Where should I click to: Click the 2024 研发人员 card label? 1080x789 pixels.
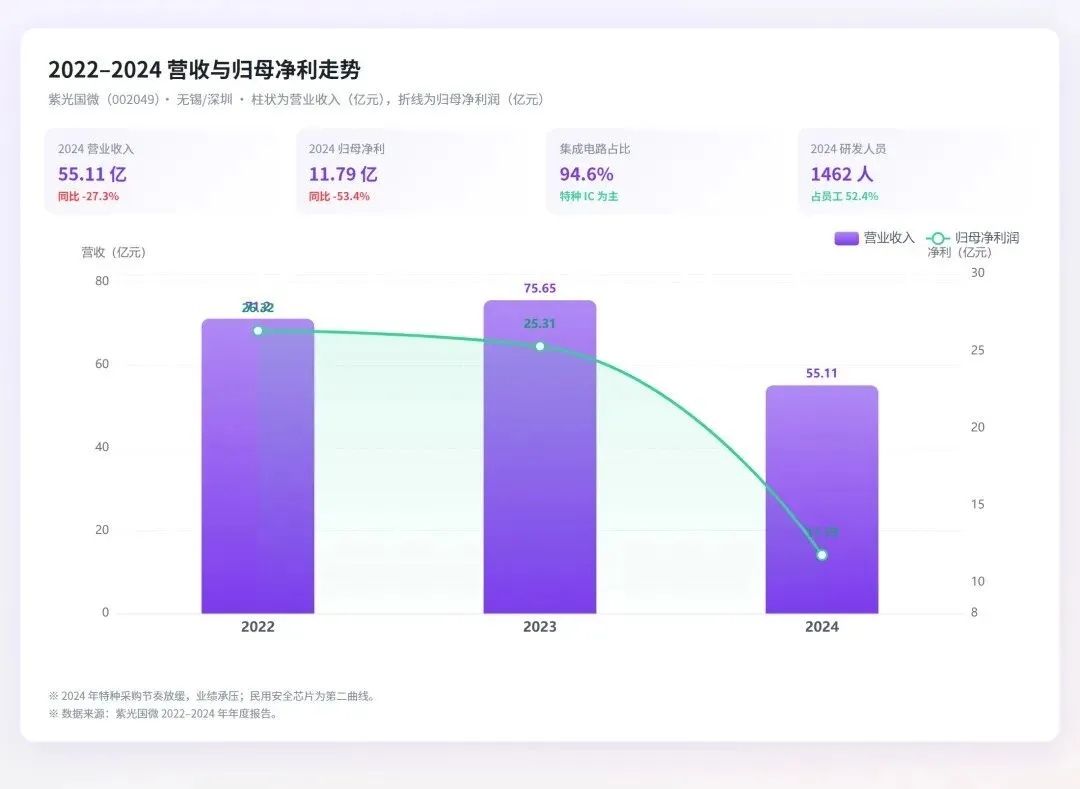click(848, 149)
